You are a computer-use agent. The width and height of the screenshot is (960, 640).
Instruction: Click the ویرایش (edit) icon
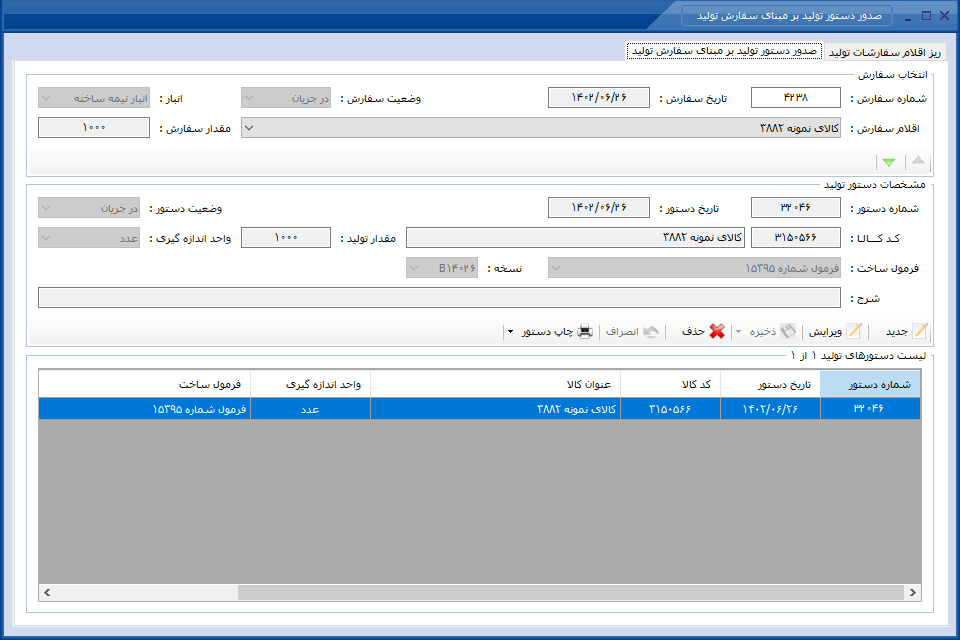coord(854,331)
